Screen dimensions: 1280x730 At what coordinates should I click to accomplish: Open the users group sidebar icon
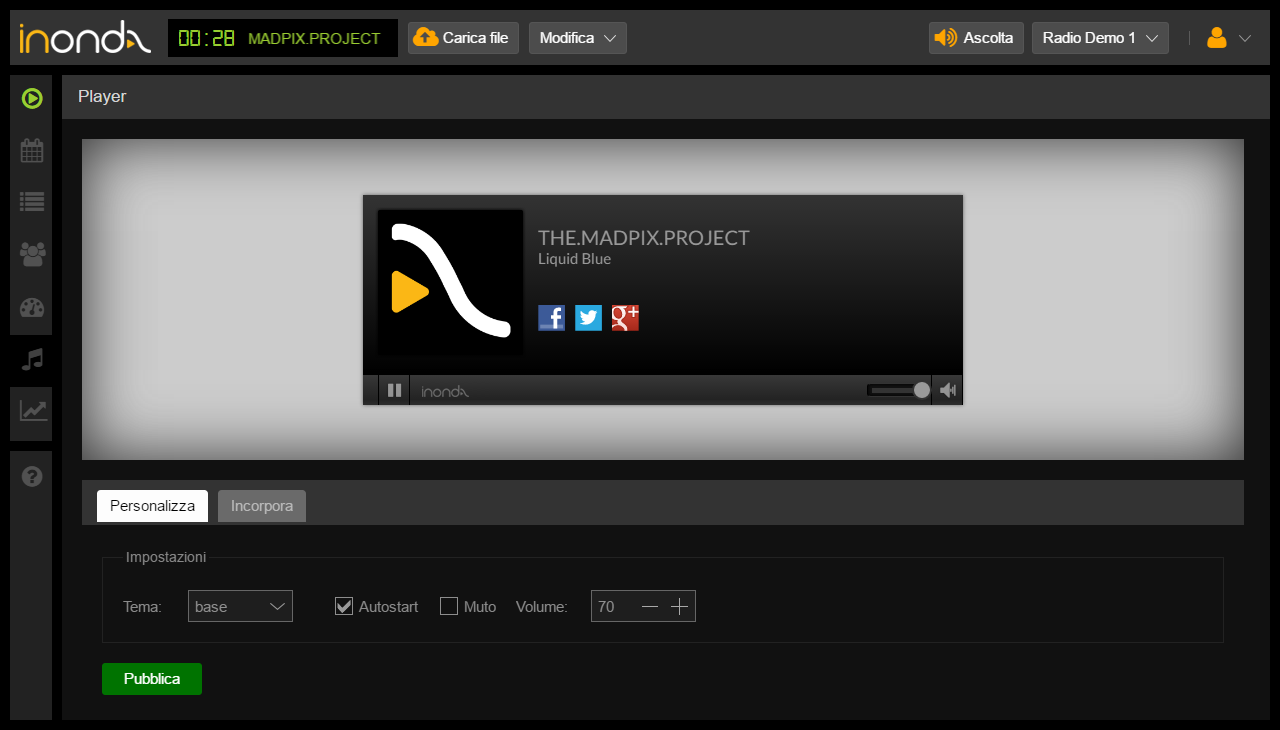(x=32, y=254)
